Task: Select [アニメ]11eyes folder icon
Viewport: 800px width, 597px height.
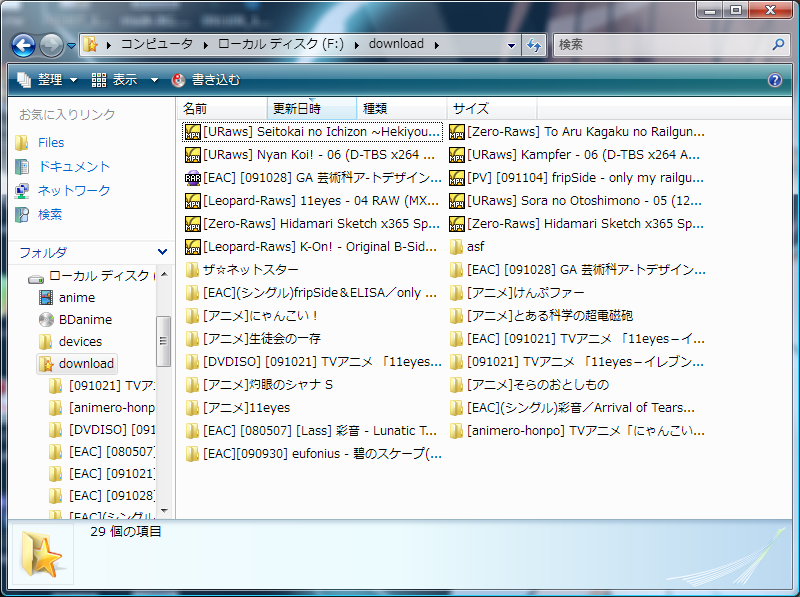Action: click(x=192, y=408)
